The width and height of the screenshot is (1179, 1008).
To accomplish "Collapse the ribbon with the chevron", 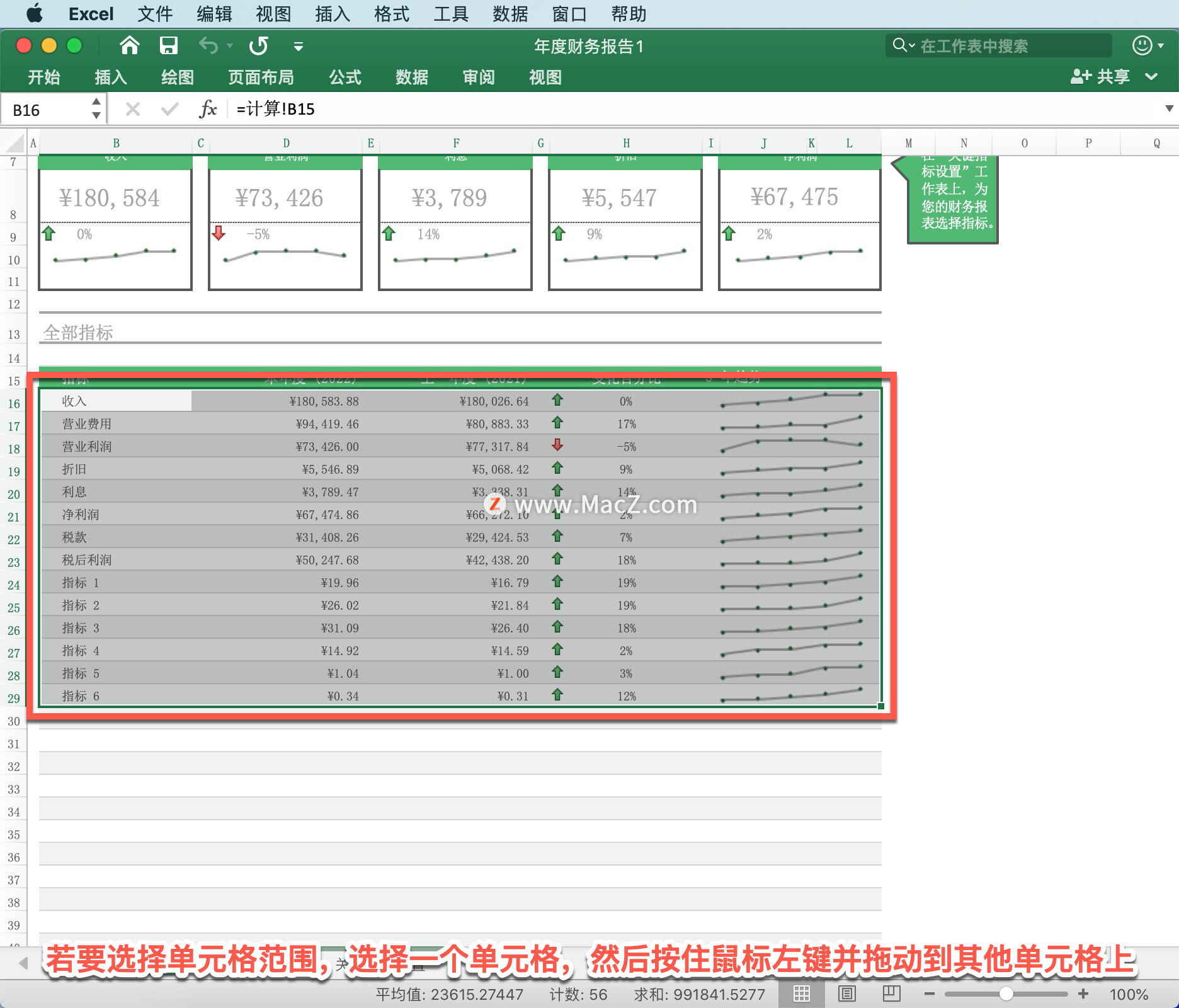I will [x=1151, y=77].
